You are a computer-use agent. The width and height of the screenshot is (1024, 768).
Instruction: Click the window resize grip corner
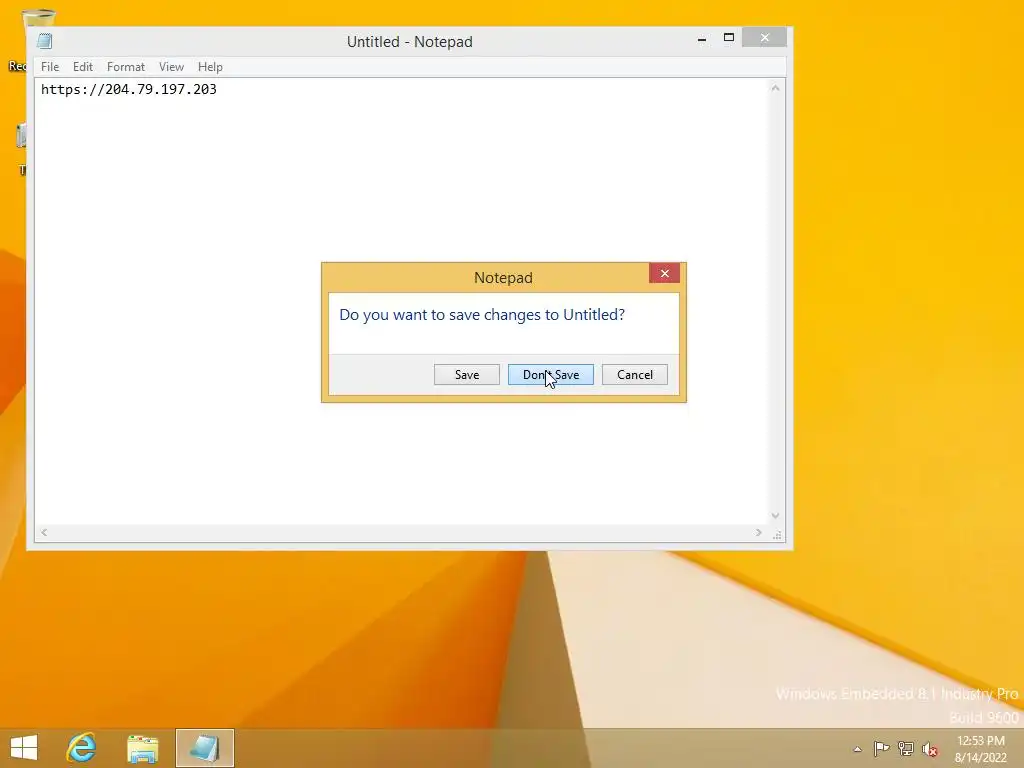click(x=777, y=535)
